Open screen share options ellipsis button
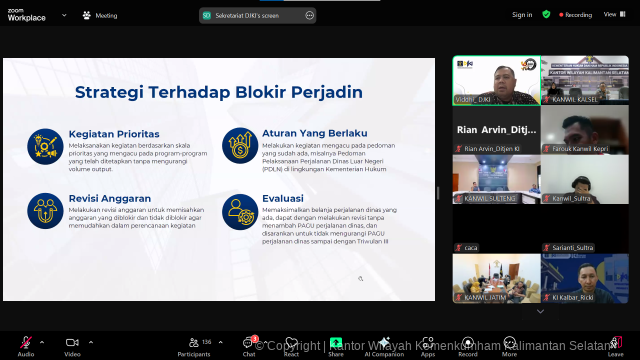 point(309,16)
